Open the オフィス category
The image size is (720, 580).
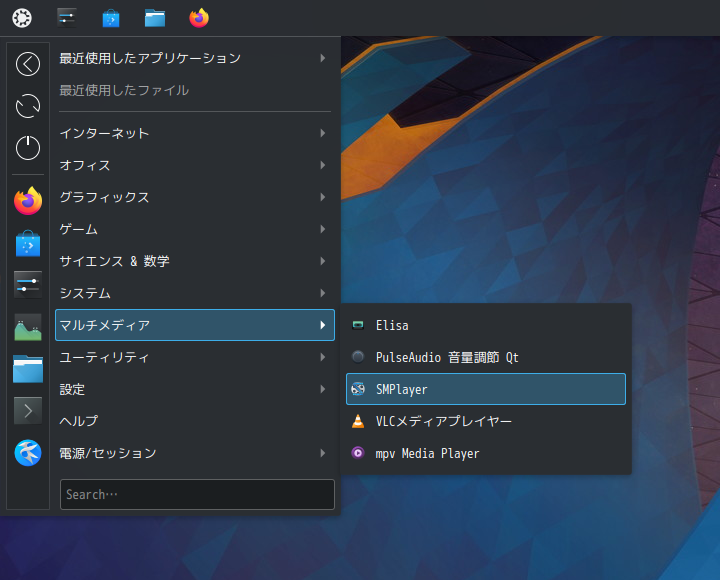tap(195, 165)
